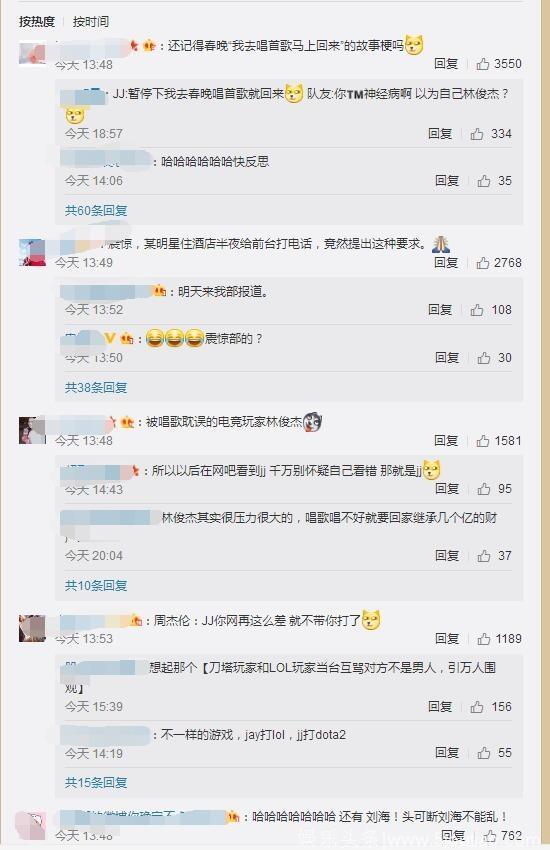Viewport: 550px width, 850px height.
Task: Switch to 按时间 sorting tab
Action: 90,22
